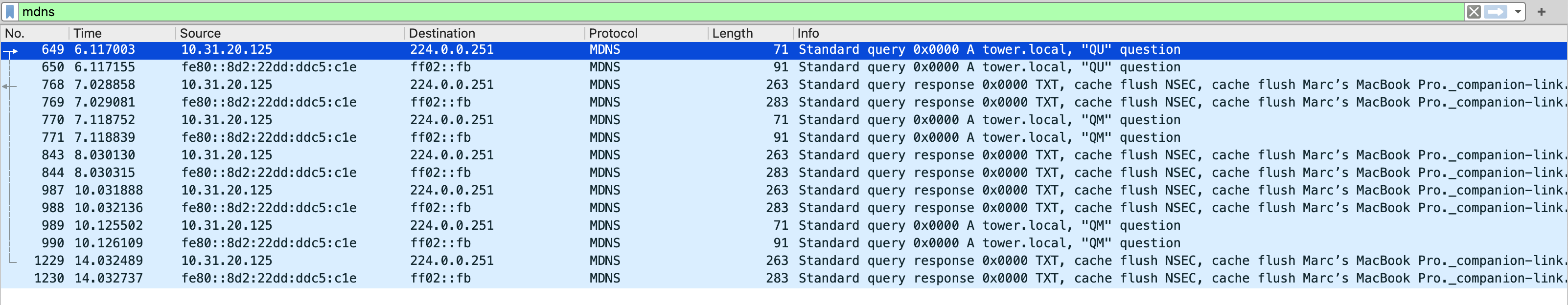1568x305 pixels.
Task: Sort by the Time column header
Action: 122,33
